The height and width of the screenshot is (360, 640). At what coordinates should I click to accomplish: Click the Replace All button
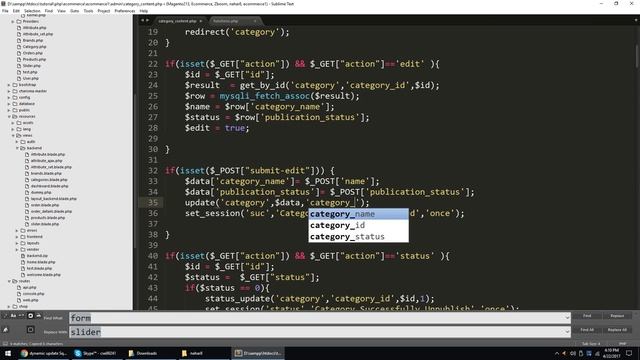pos(617,330)
